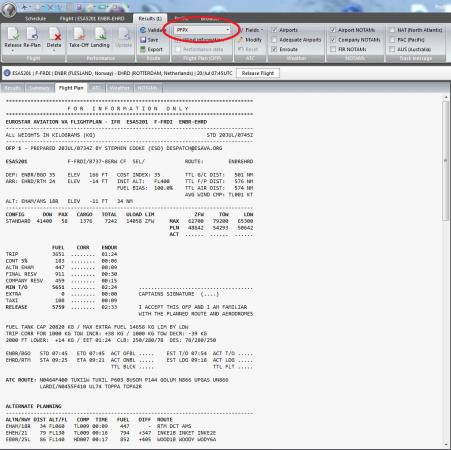Open the Flight | ESA5201 ENBR-EHRD tab

pos(92,19)
